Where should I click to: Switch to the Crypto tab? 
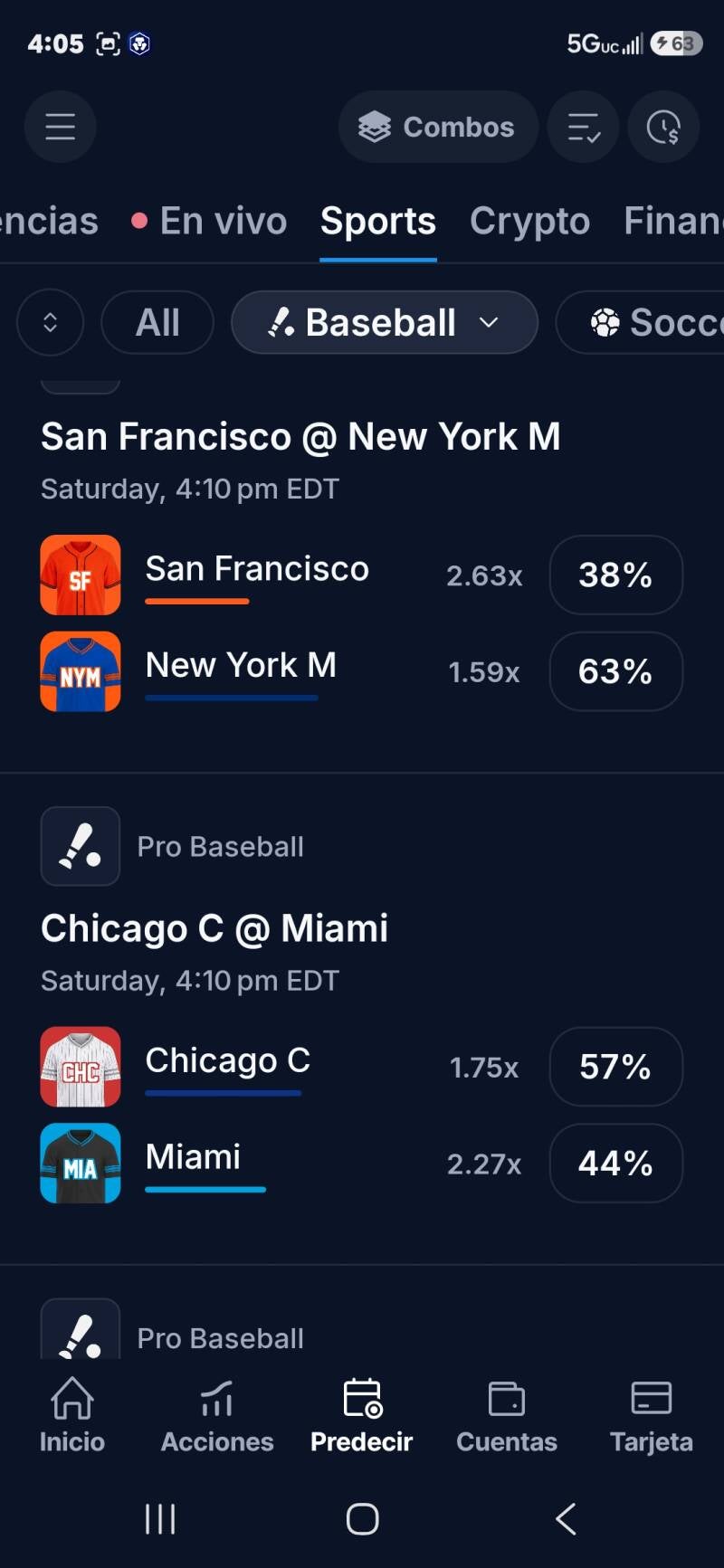point(529,222)
